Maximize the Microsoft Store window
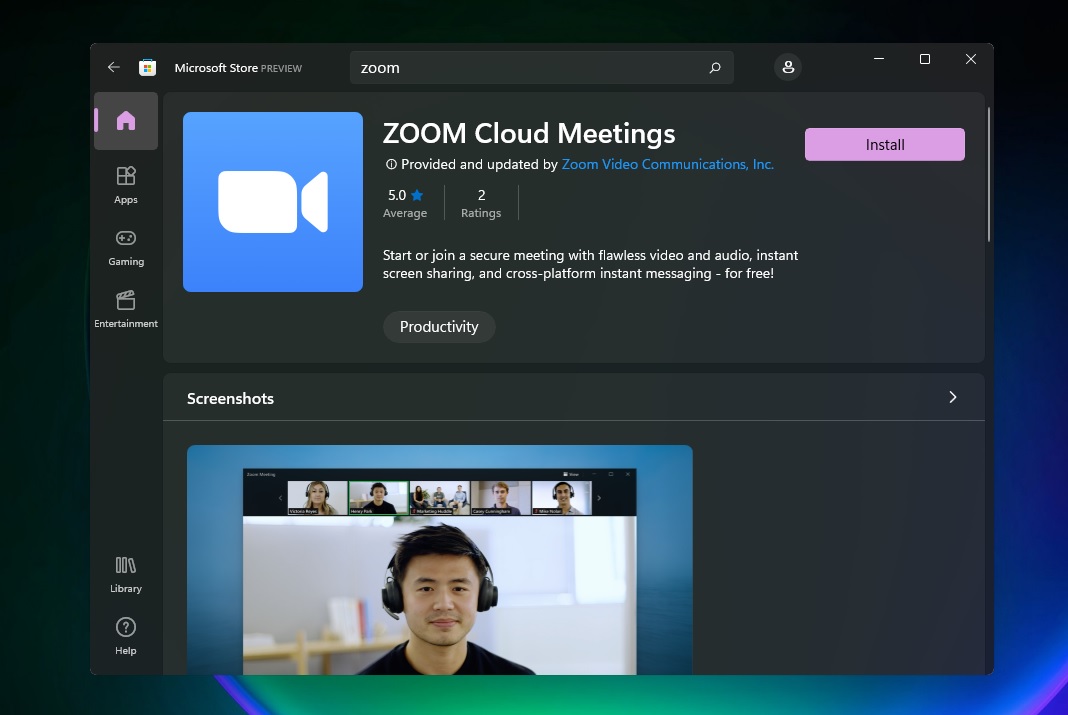 pos(925,59)
